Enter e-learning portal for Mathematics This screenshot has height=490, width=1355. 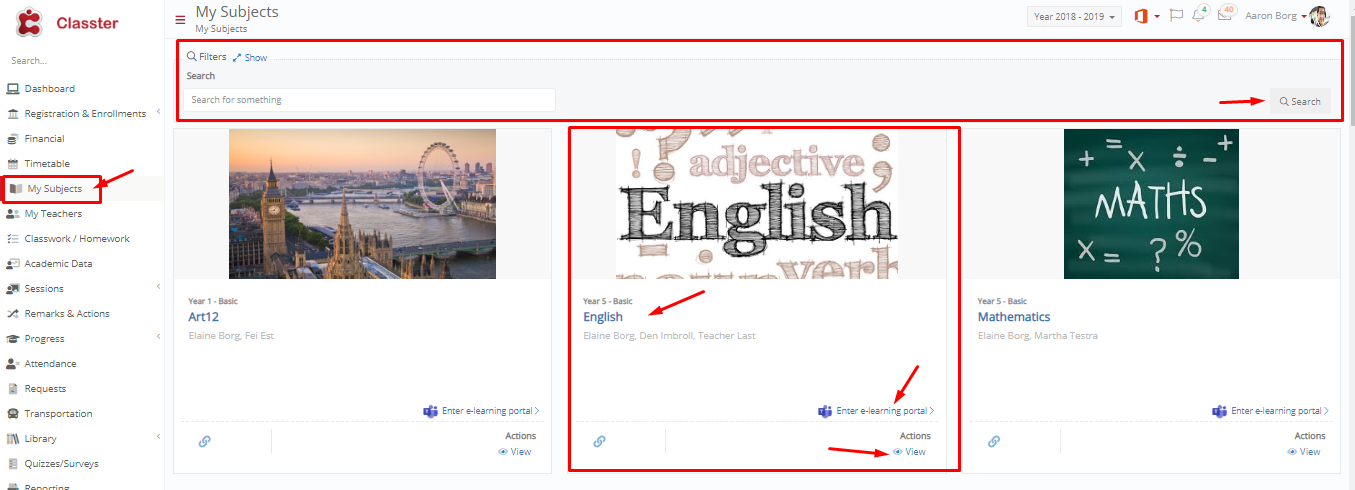coord(1279,411)
